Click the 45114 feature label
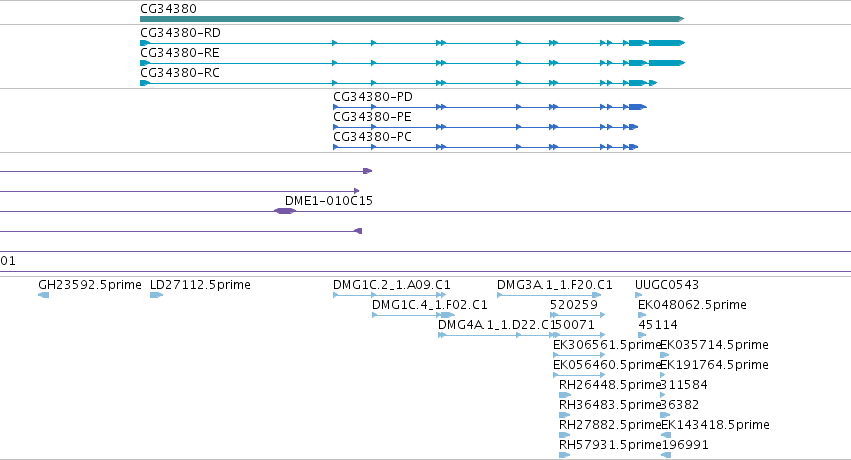 (658, 325)
